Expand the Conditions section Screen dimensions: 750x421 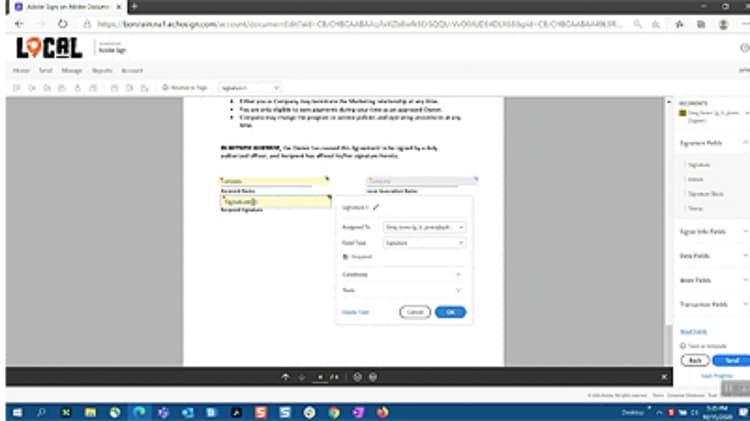pyautogui.click(x=402, y=275)
